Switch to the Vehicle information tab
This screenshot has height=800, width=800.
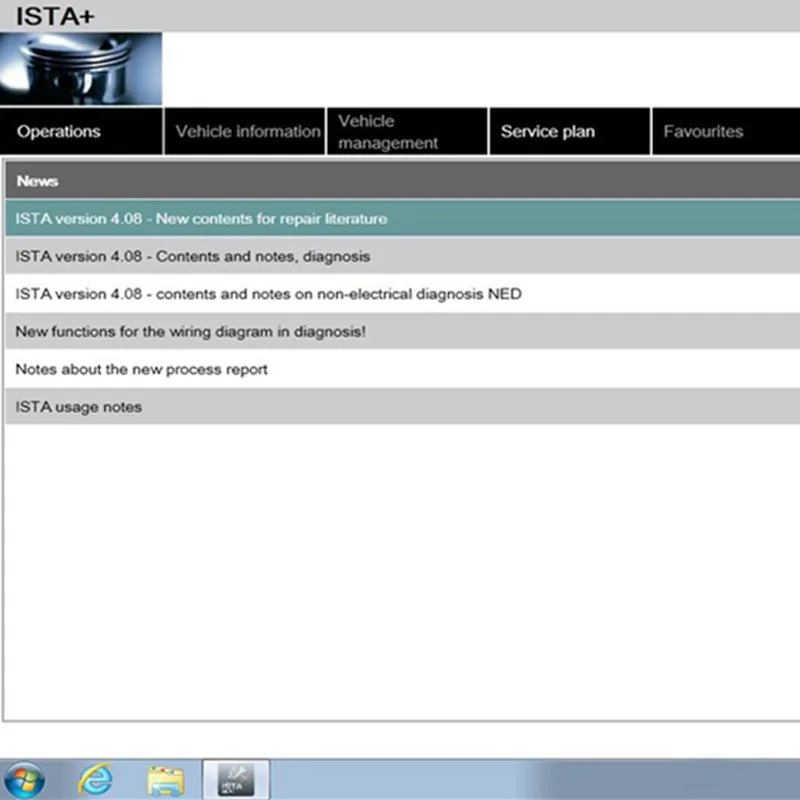pyautogui.click(x=245, y=131)
